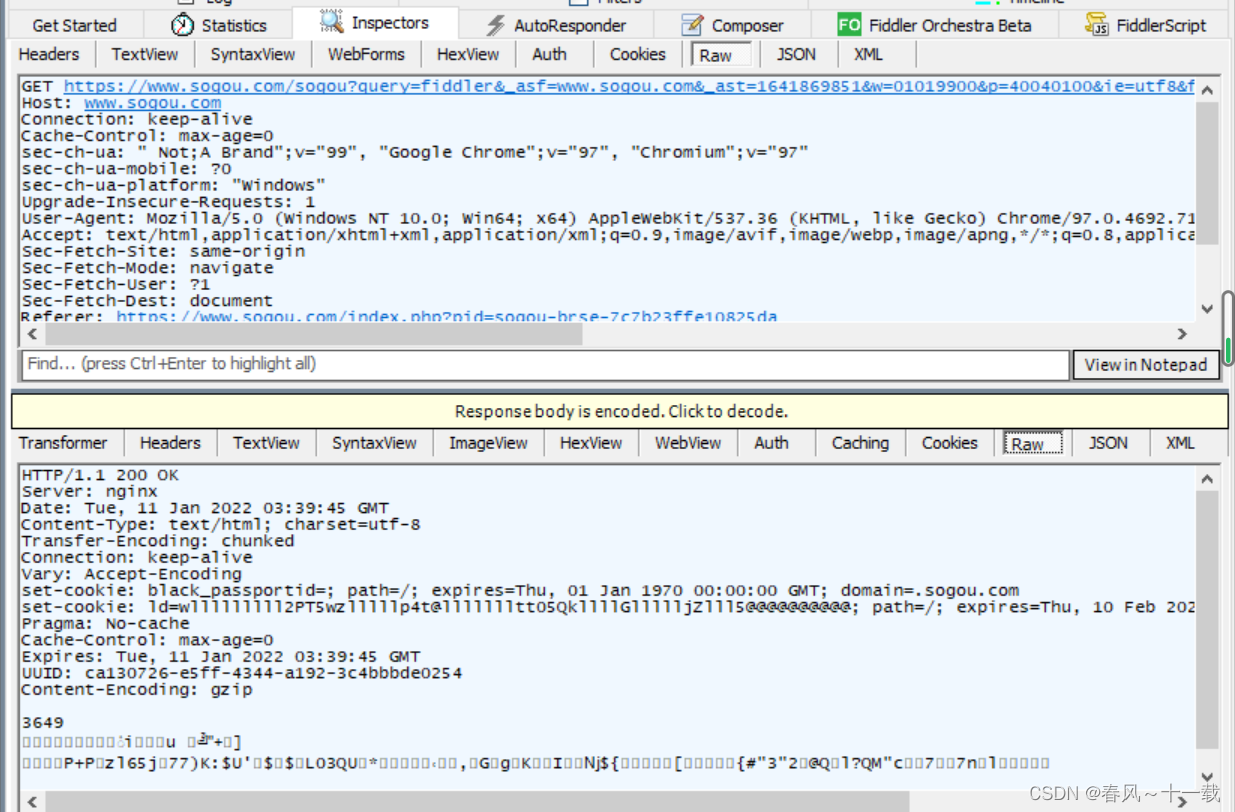This screenshot has height=812, width=1235.
Task: Click the request pane horizontal scrollbar thumb
Action: tap(312, 334)
